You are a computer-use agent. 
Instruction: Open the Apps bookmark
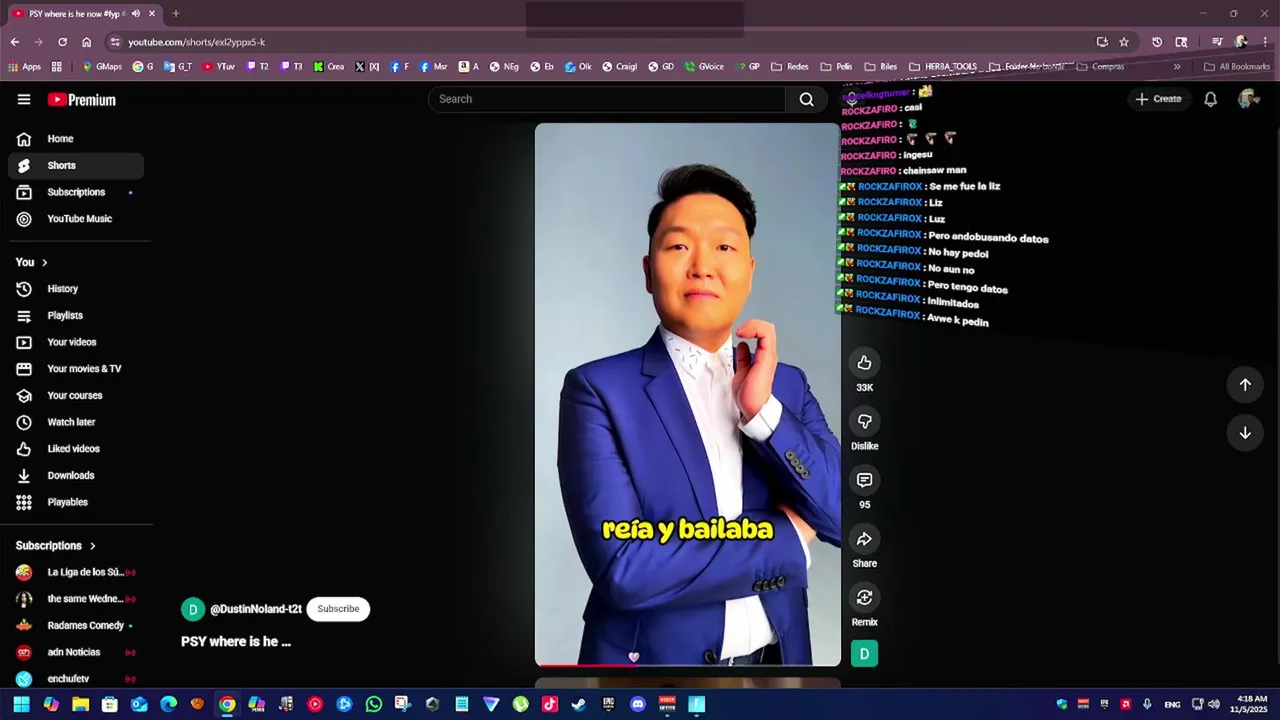pyautogui.click(x=25, y=67)
